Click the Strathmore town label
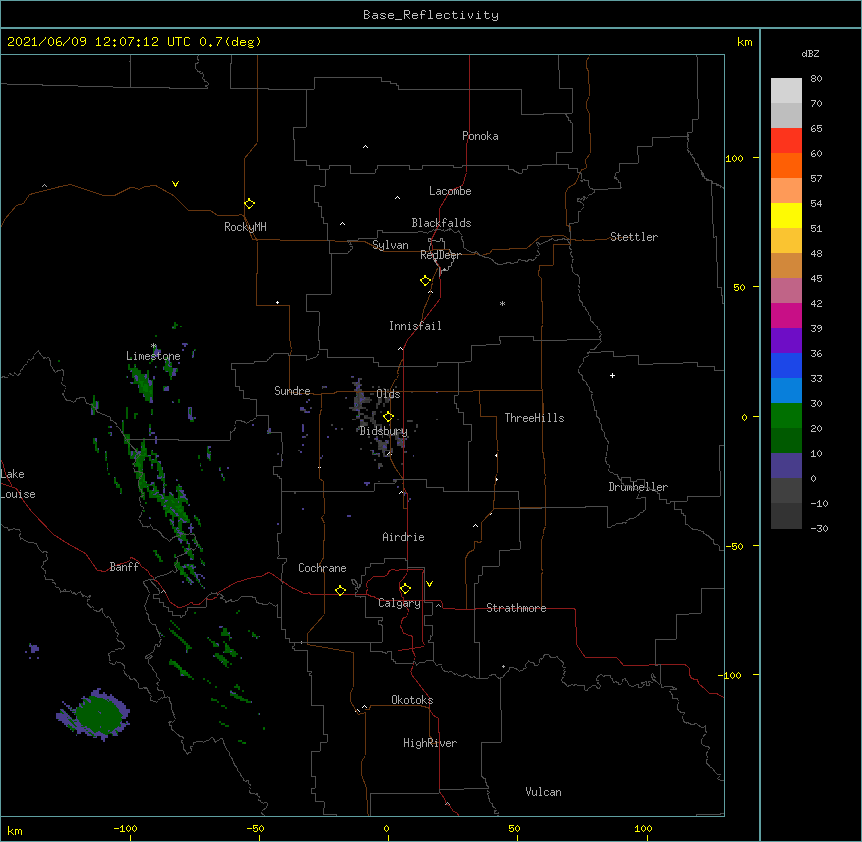This screenshot has height=842, width=862. tap(516, 608)
